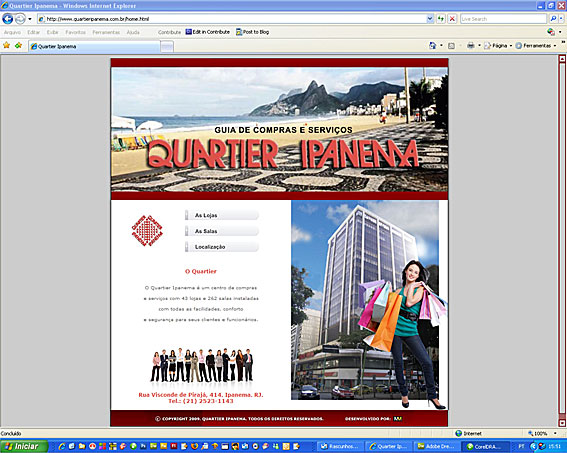567x453 pixels.
Task: Open the Exibir menu
Action: 52,32
